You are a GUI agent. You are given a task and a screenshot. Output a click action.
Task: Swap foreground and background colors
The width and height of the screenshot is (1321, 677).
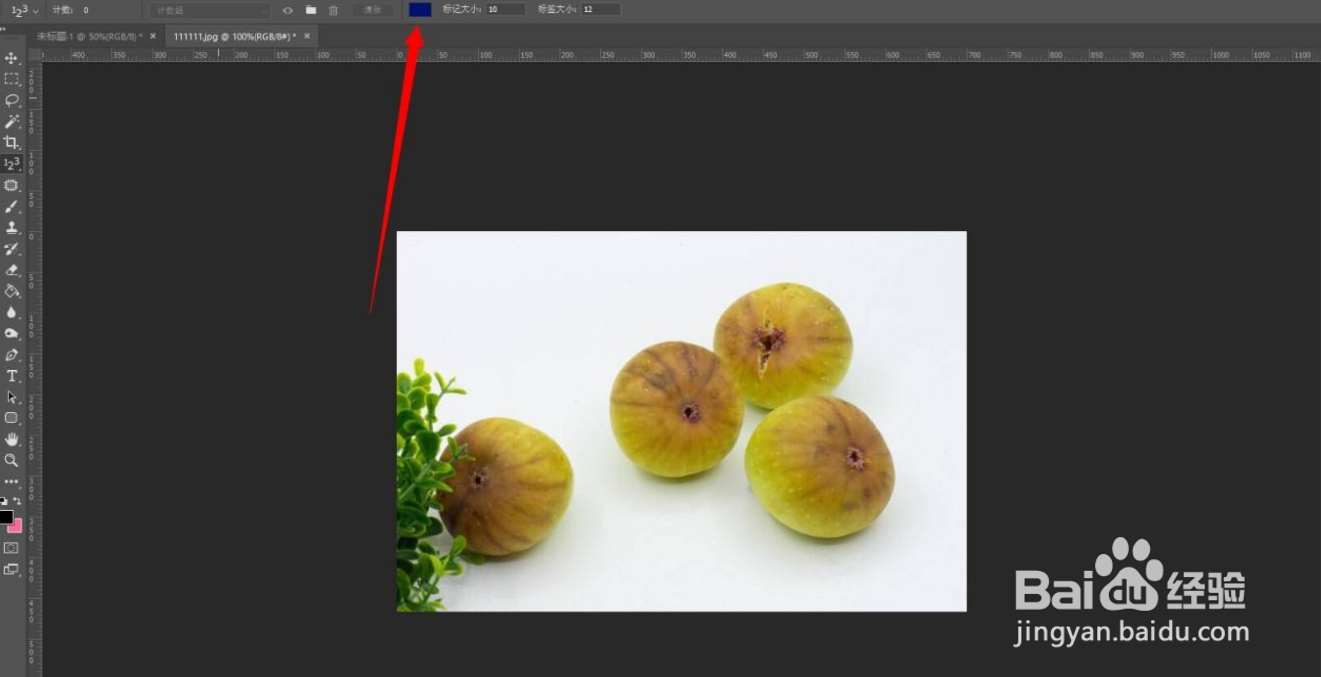[17, 500]
